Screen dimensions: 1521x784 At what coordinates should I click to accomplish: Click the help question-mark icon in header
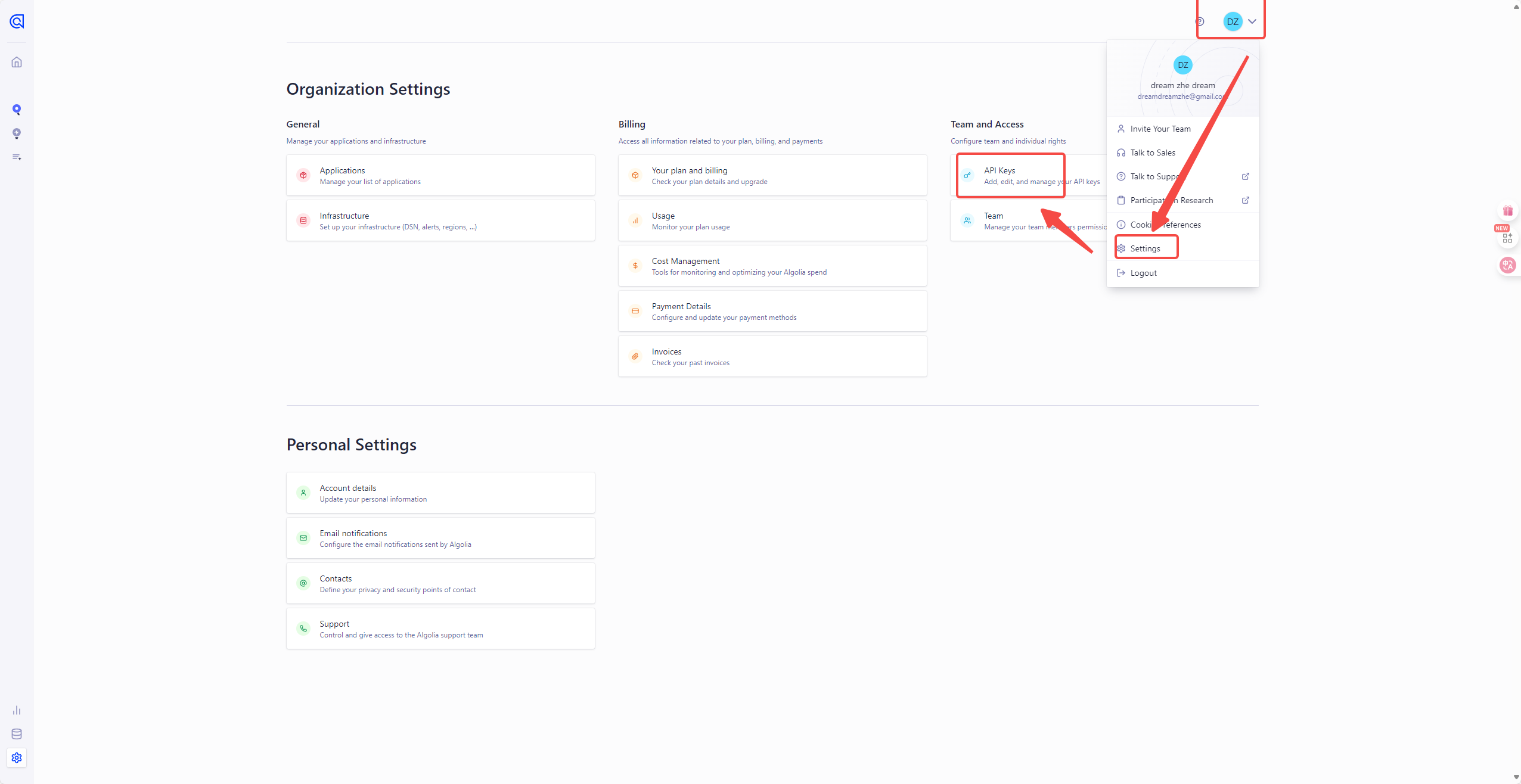tap(1200, 22)
